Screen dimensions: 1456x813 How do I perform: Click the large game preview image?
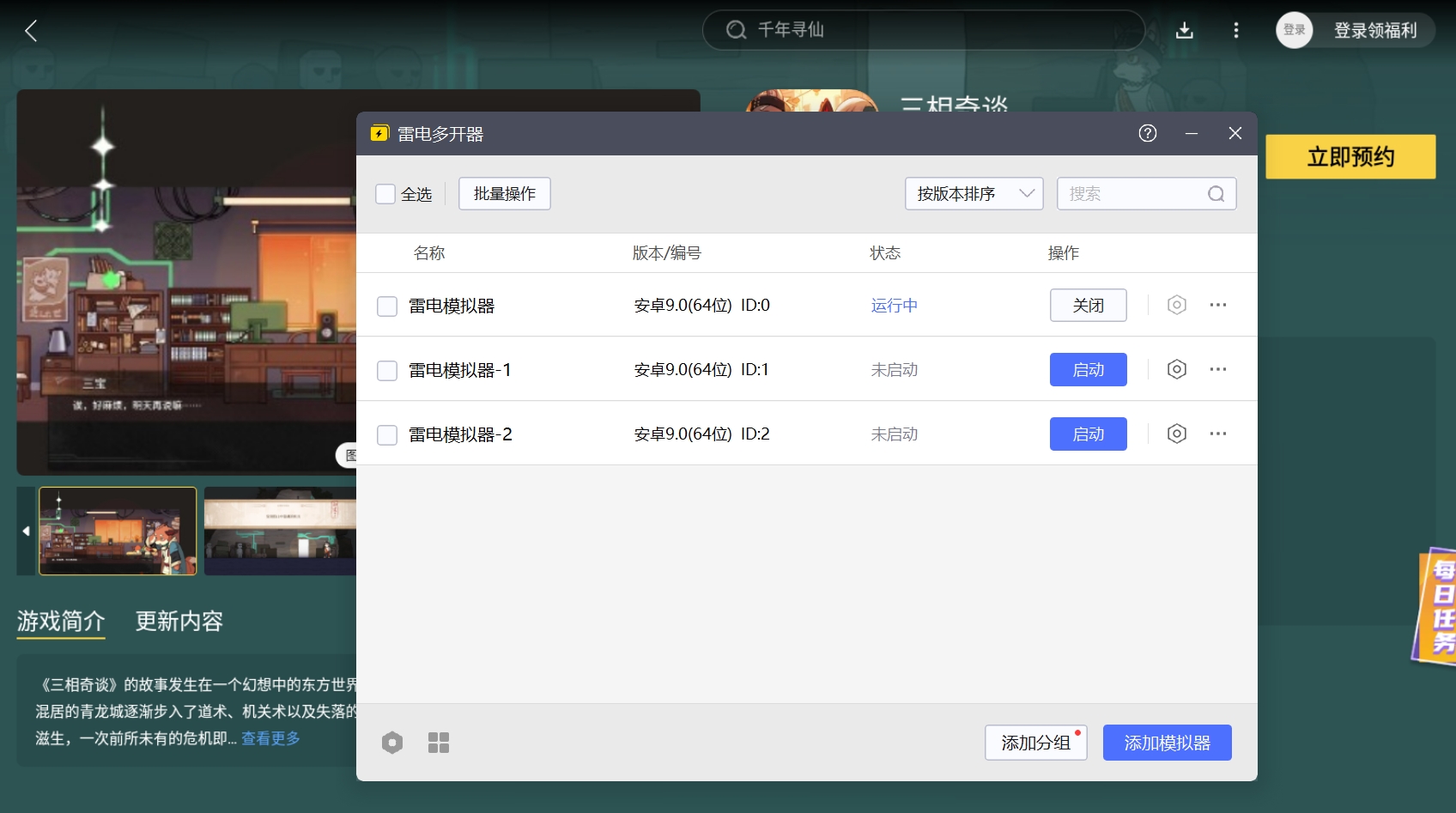click(x=187, y=282)
